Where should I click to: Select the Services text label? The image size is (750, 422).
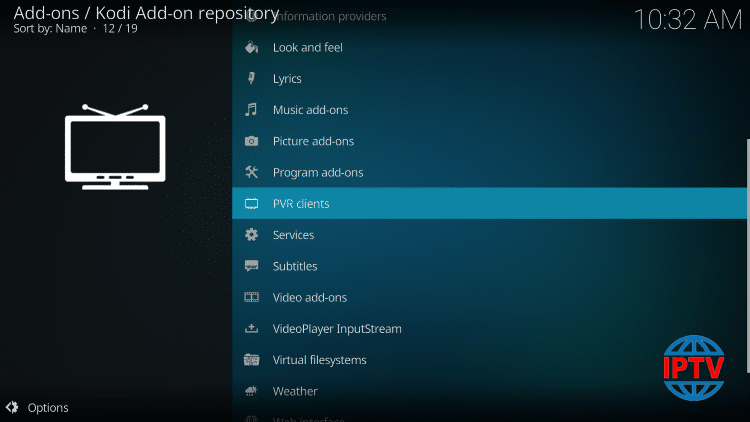pos(293,235)
